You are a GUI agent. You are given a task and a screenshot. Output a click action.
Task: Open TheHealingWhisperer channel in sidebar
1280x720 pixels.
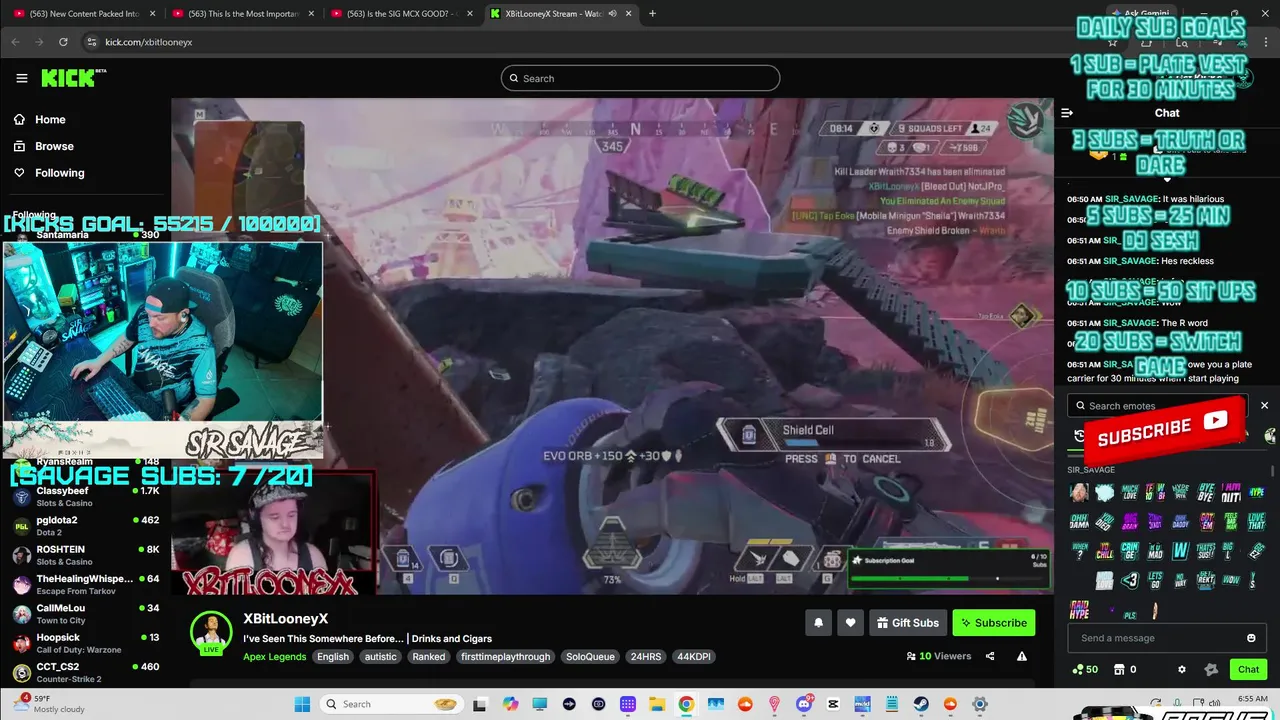85,584
